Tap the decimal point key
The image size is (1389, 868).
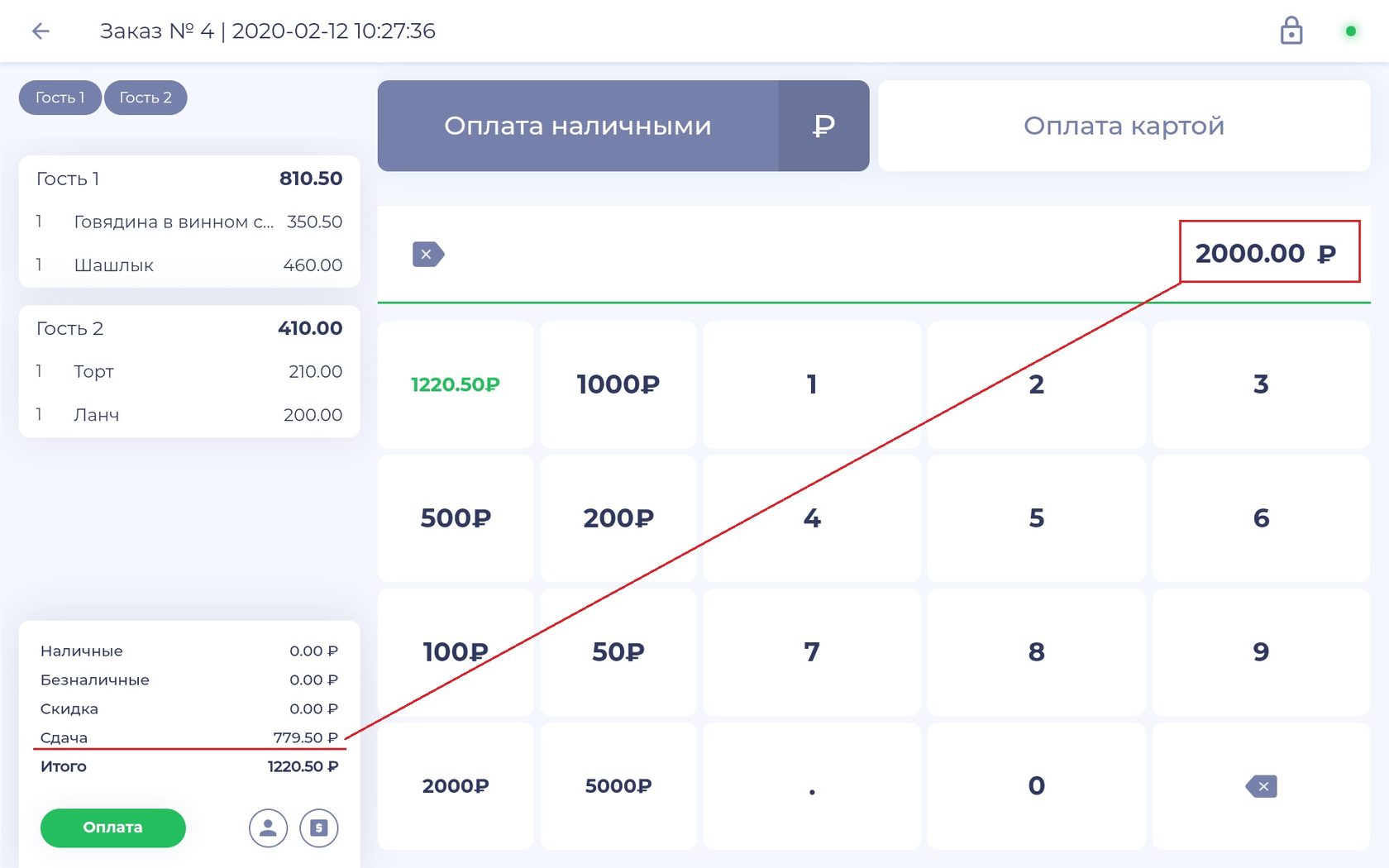click(812, 786)
